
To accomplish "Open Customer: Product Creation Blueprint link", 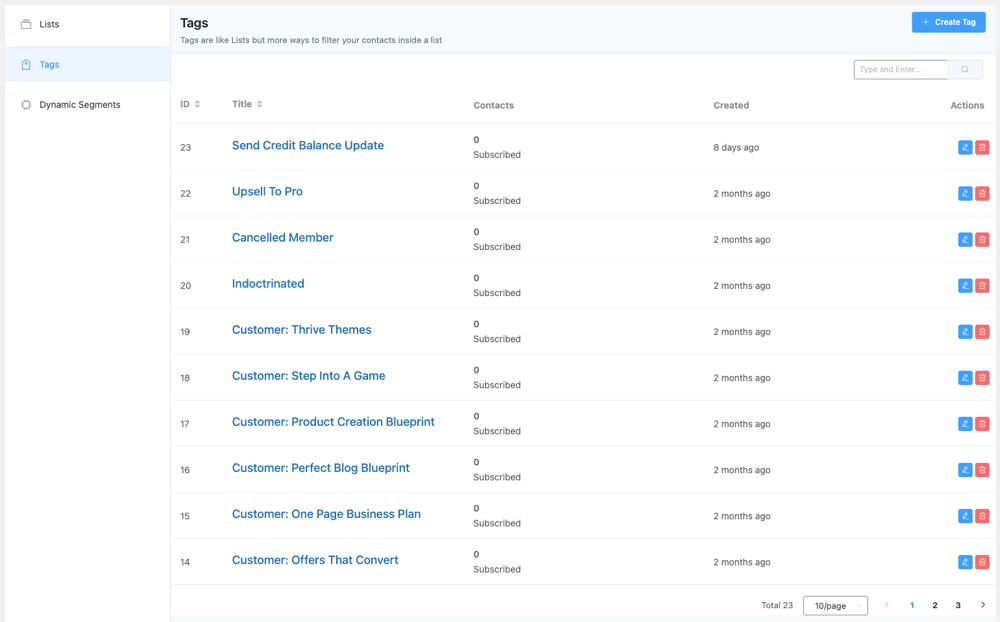I will (x=333, y=422).
